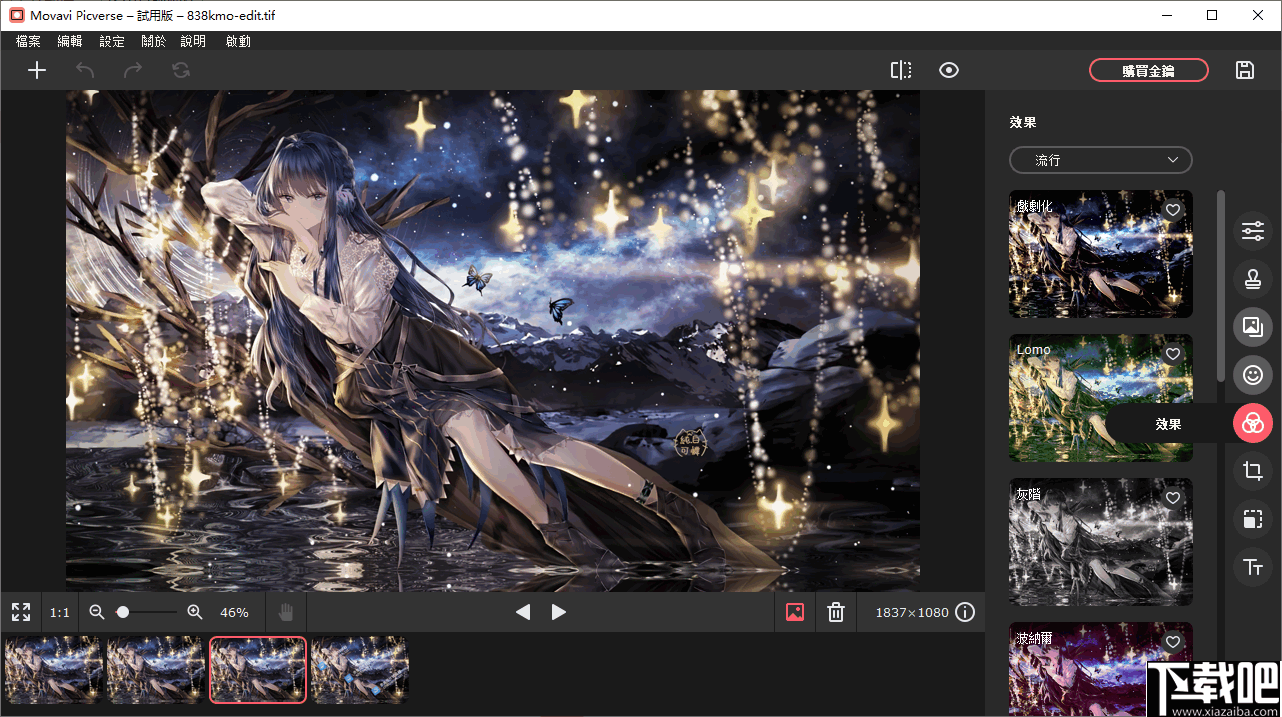Viewport: 1282px width, 717px height.
Task: Open the face retouching smiley tool
Action: point(1253,375)
